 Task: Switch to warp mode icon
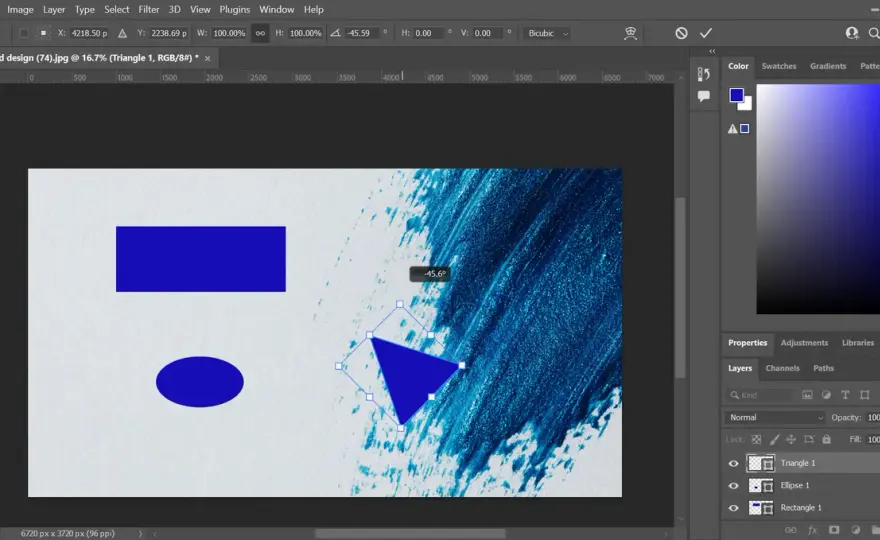630,33
